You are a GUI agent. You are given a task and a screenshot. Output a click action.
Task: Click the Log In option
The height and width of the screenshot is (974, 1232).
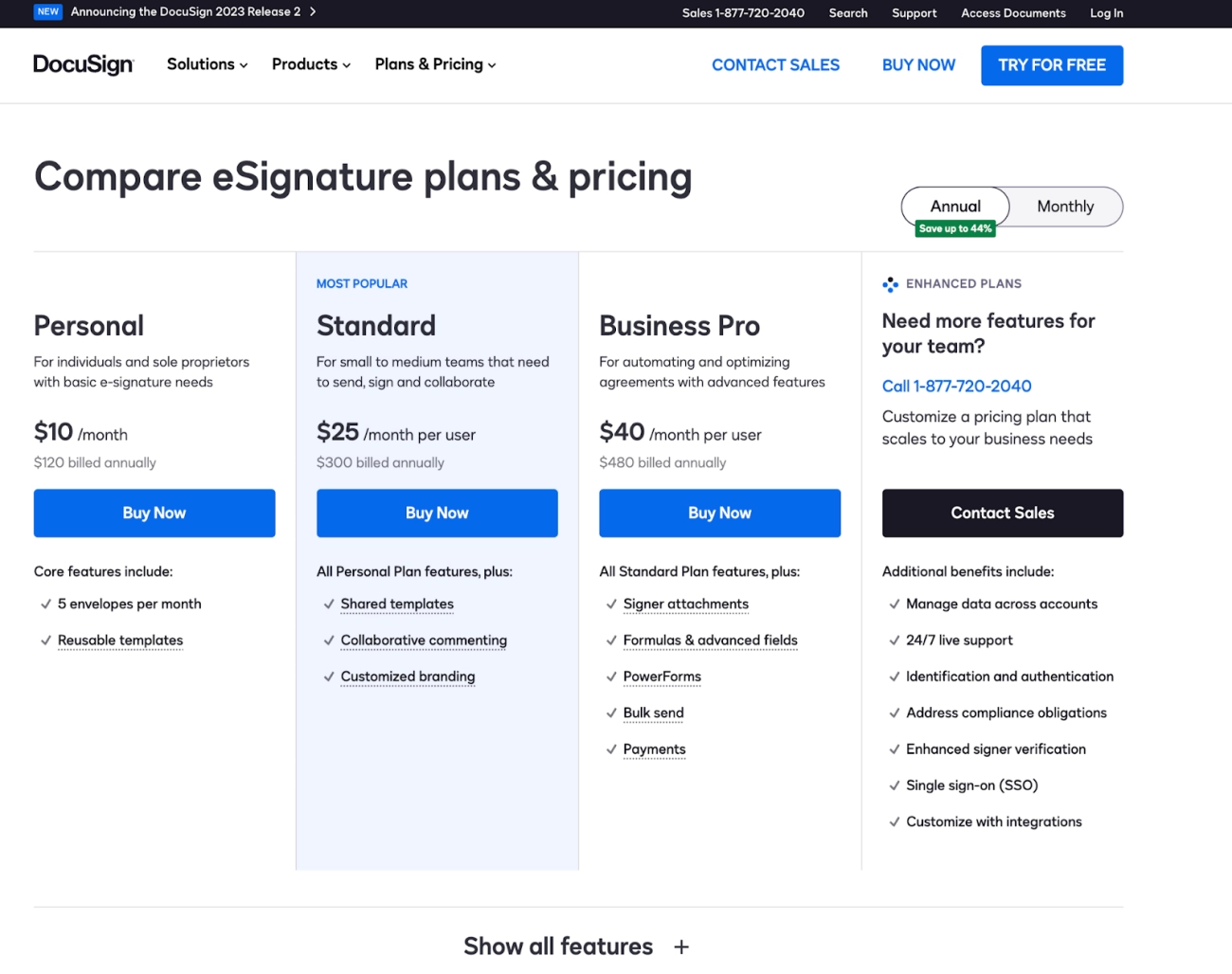point(1106,13)
